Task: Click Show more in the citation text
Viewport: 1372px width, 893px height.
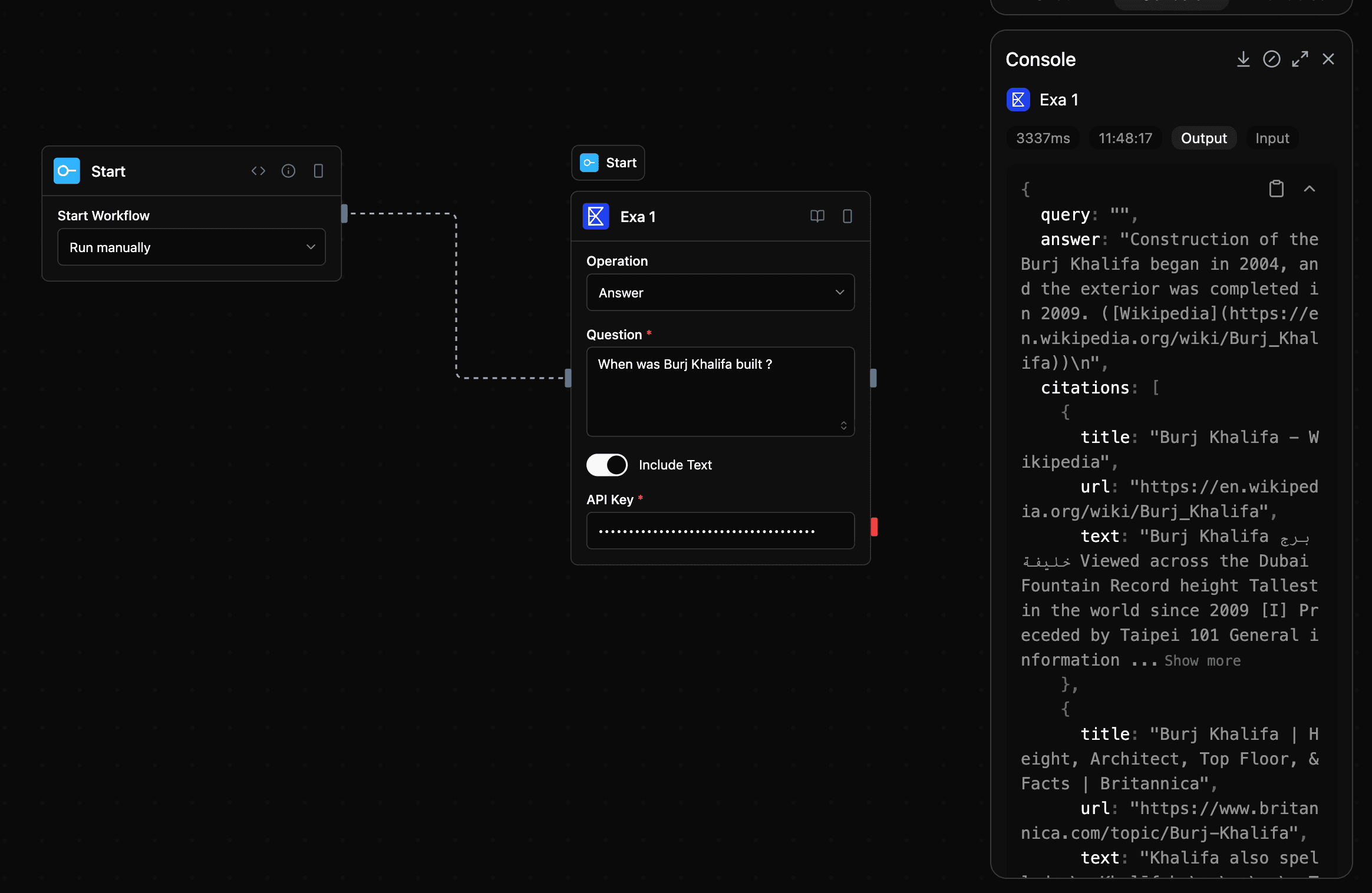Action: click(x=1202, y=661)
